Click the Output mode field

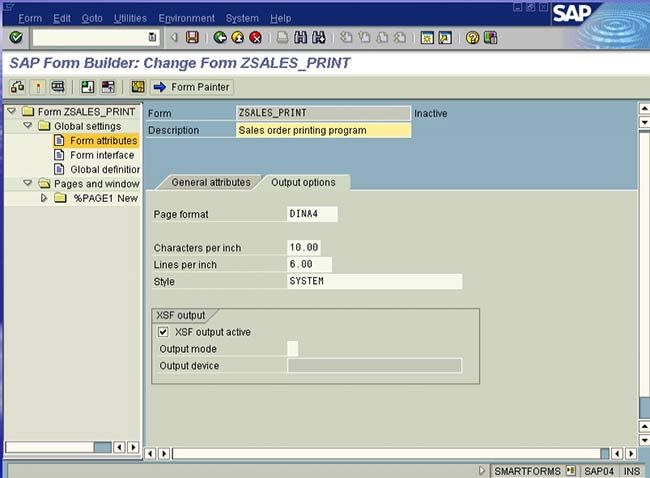[x=292, y=349]
